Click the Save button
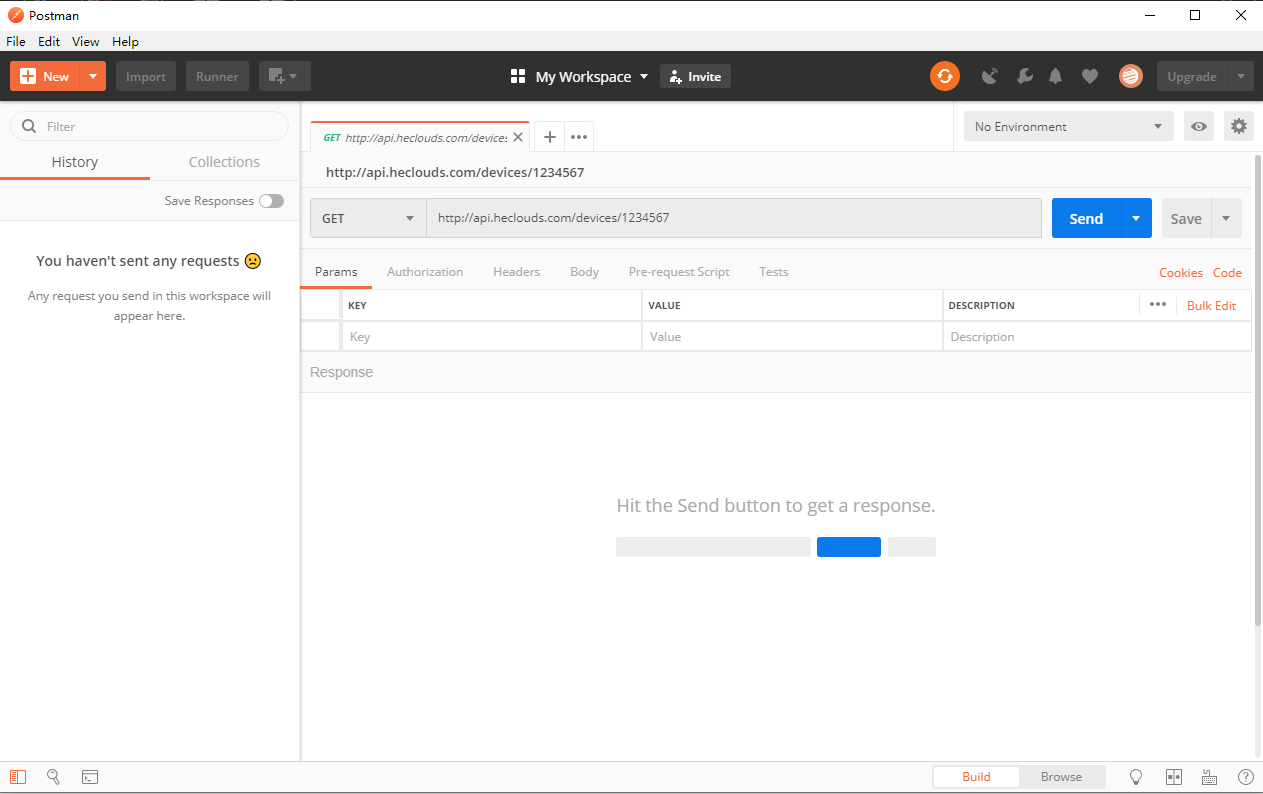The image size is (1263, 794). tap(1186, 218)
